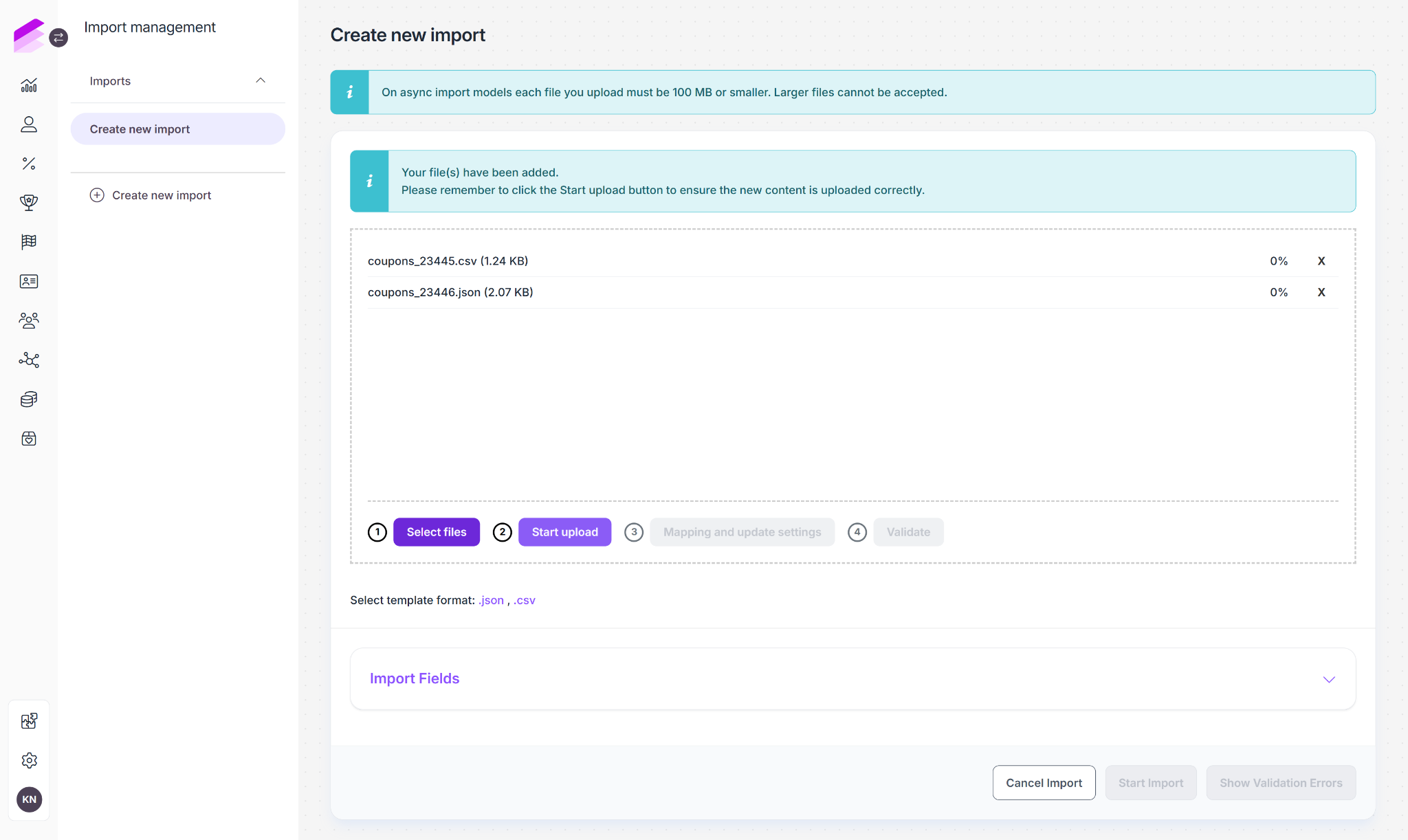
Task: Click the module switcher arrows icon
Action: [x=59, y=37]
